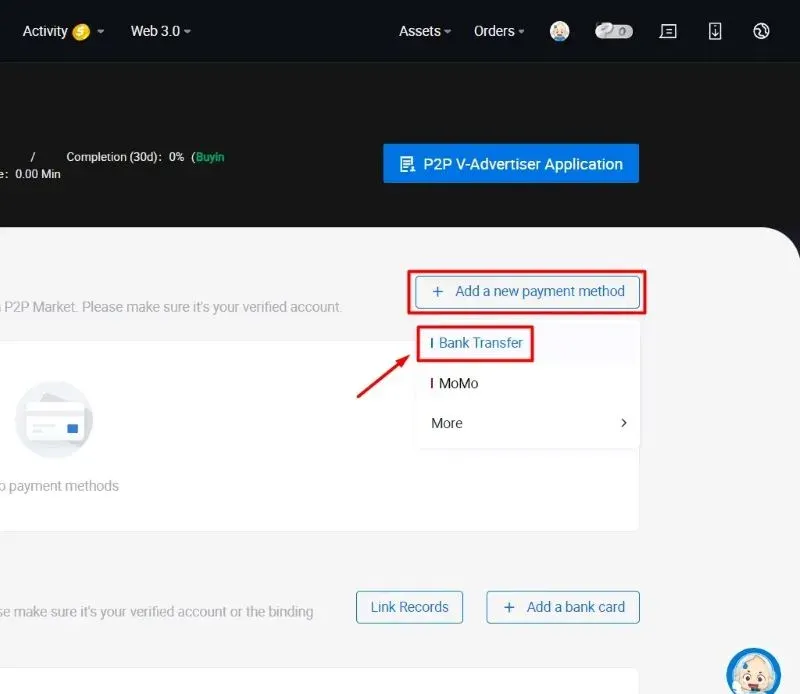
Task: Expand More payment options via the chevron
Action: point(624,423)
